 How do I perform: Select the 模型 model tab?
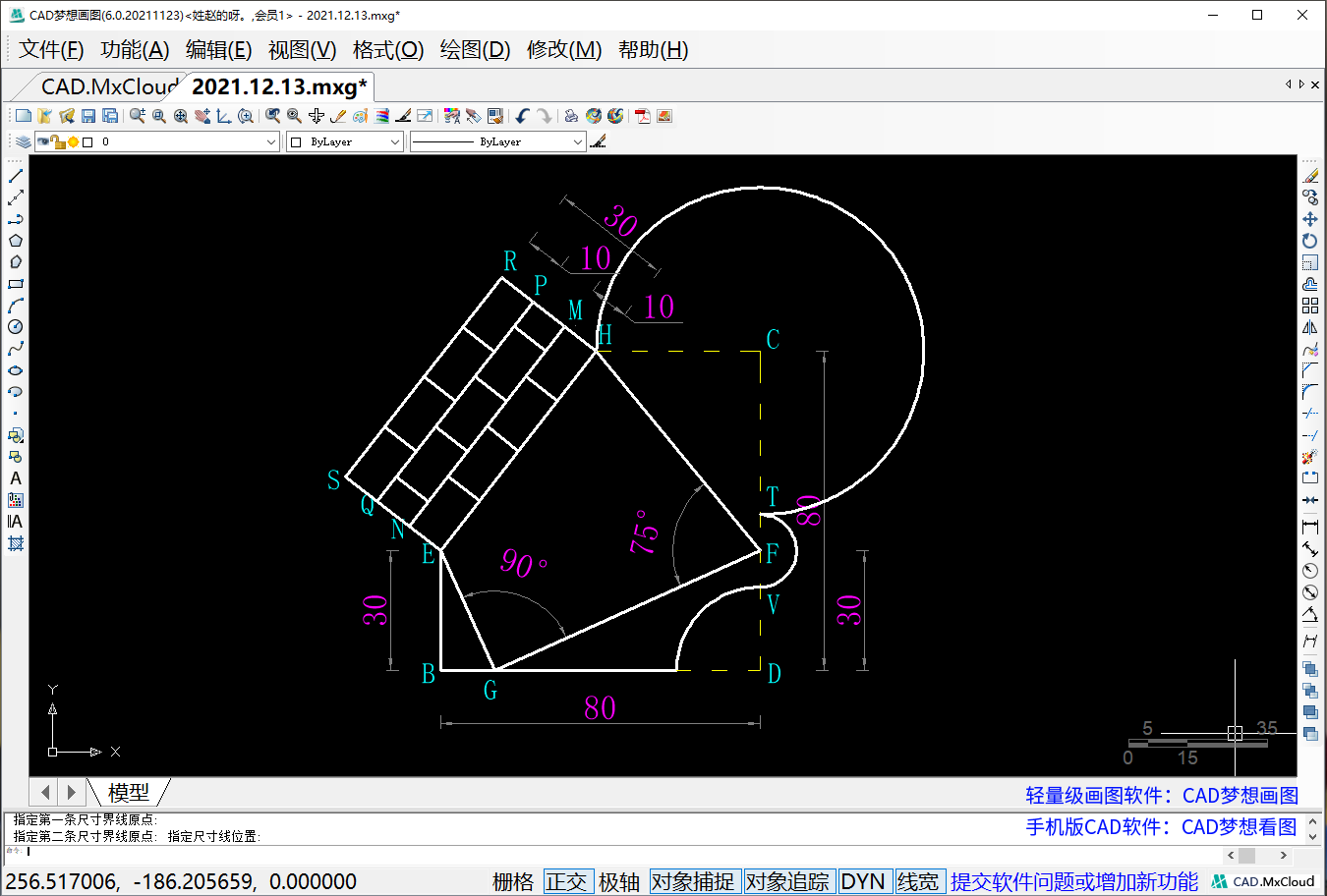[x=129, y=792]
